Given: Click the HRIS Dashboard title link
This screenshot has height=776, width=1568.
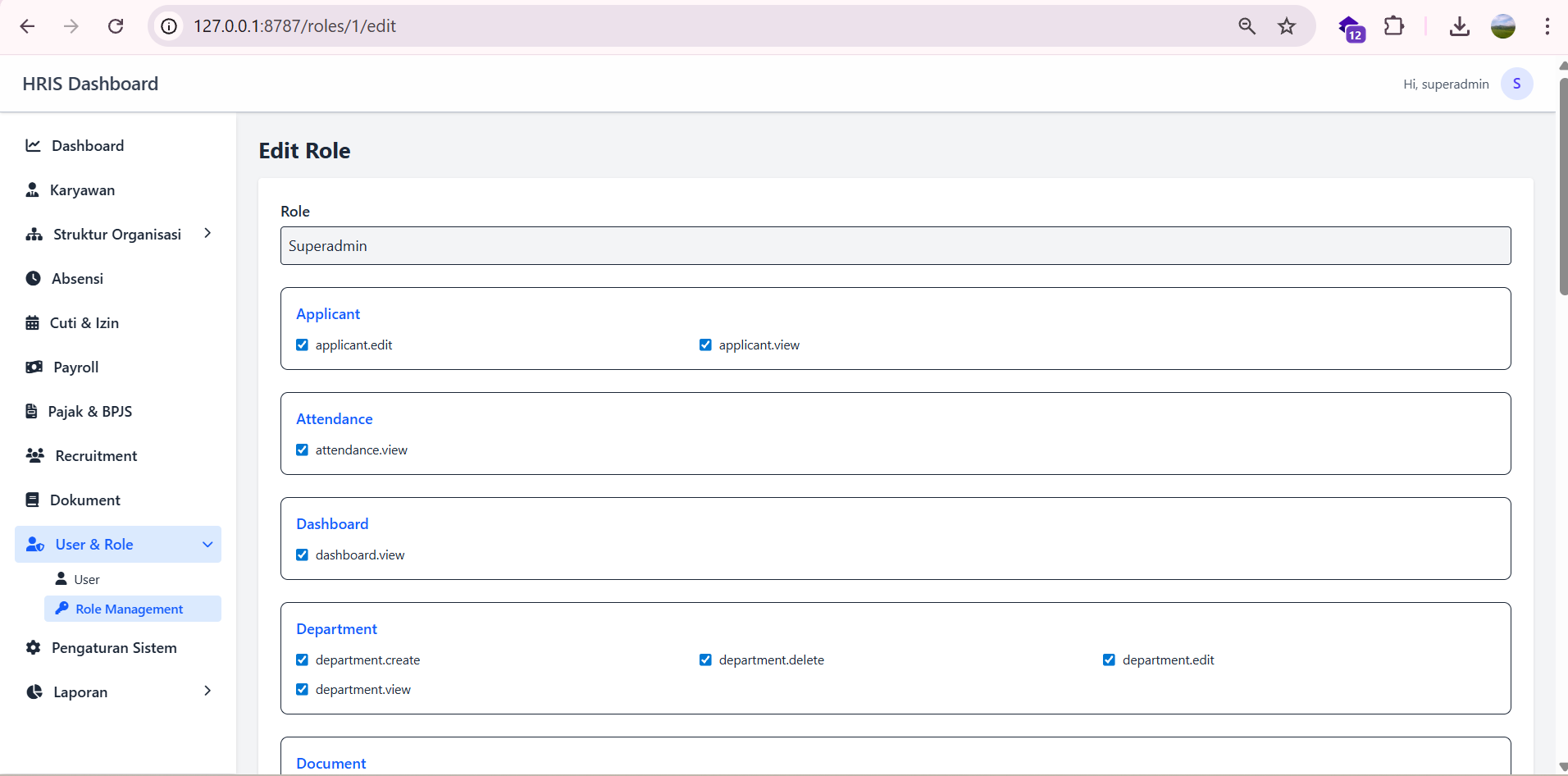Looking at the screenshot, I should click(90, 84).
